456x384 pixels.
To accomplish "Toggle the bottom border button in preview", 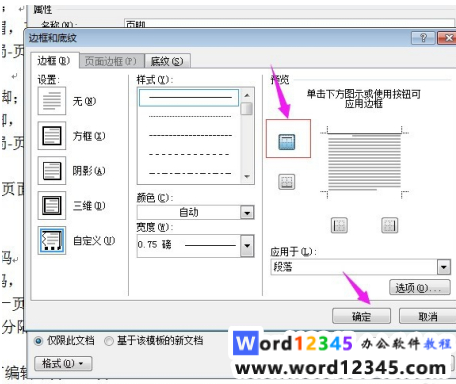I will (x=287, y=182).
